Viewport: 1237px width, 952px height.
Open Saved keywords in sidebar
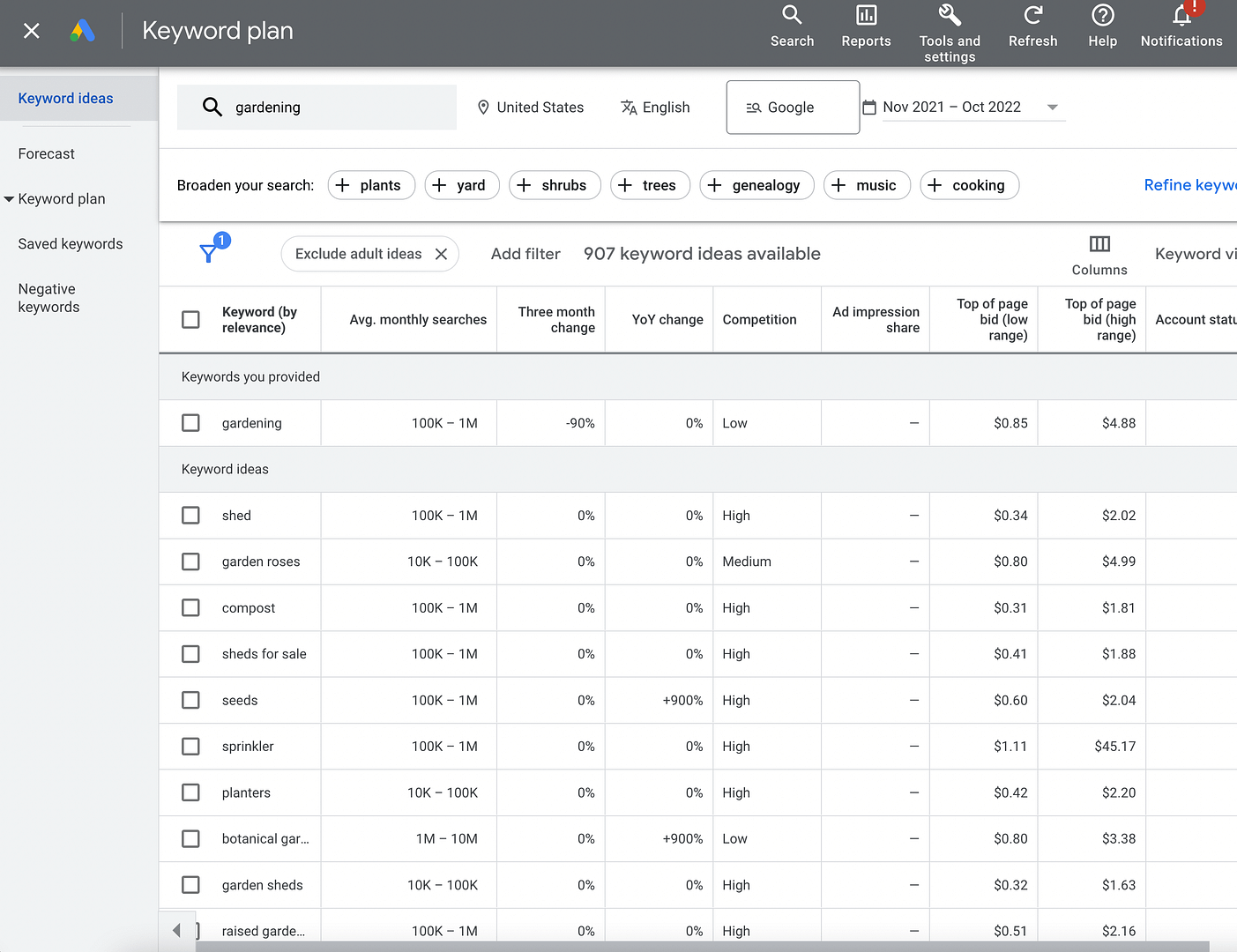(x=71, y=244)
